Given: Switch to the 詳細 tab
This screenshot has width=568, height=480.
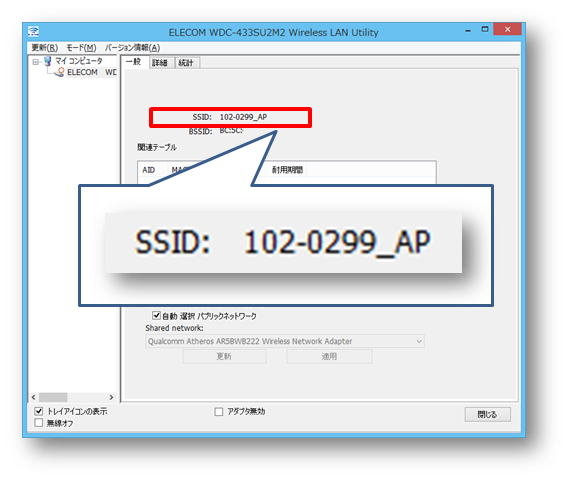Looking at the screenshot, I should click(x=160, y=63).
